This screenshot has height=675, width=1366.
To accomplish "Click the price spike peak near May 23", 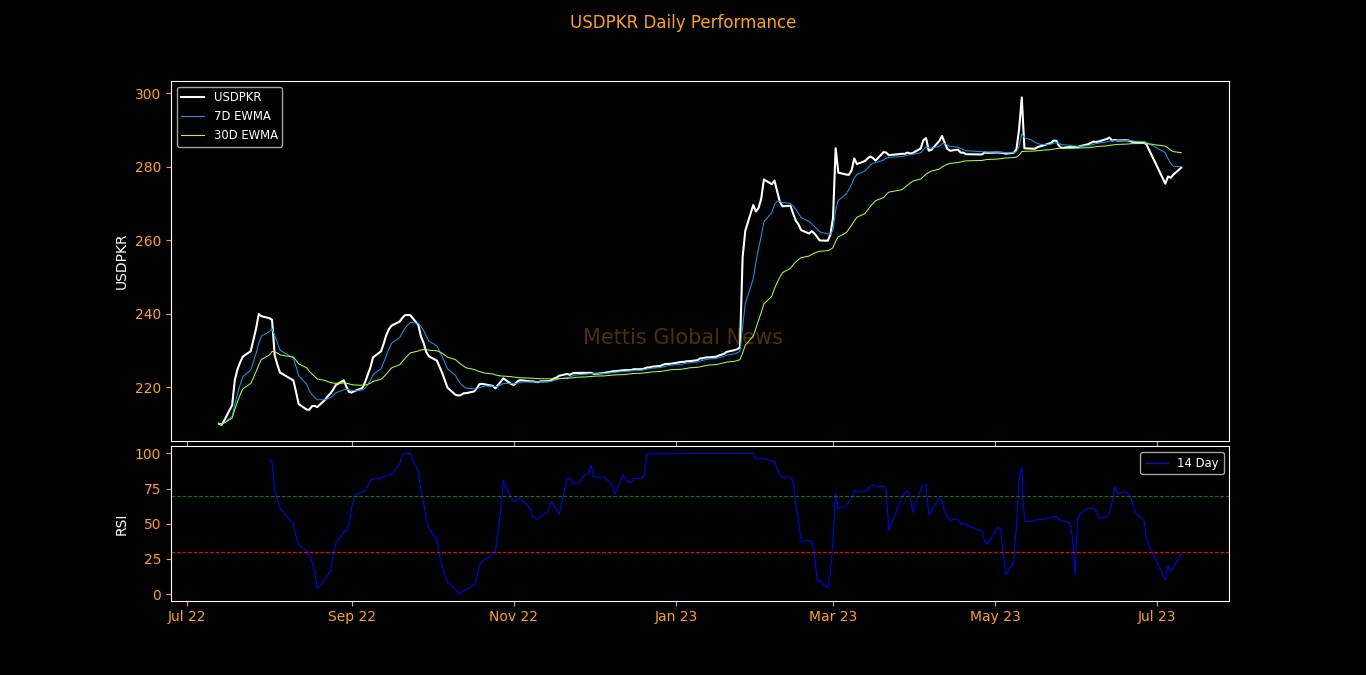I will pyautogui.click(x=1021, y=98).
